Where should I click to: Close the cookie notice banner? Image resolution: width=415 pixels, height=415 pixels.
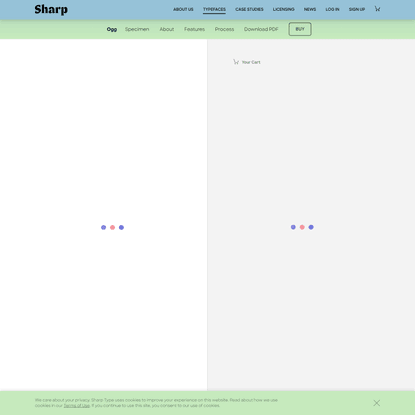click(x=377, y=403)
